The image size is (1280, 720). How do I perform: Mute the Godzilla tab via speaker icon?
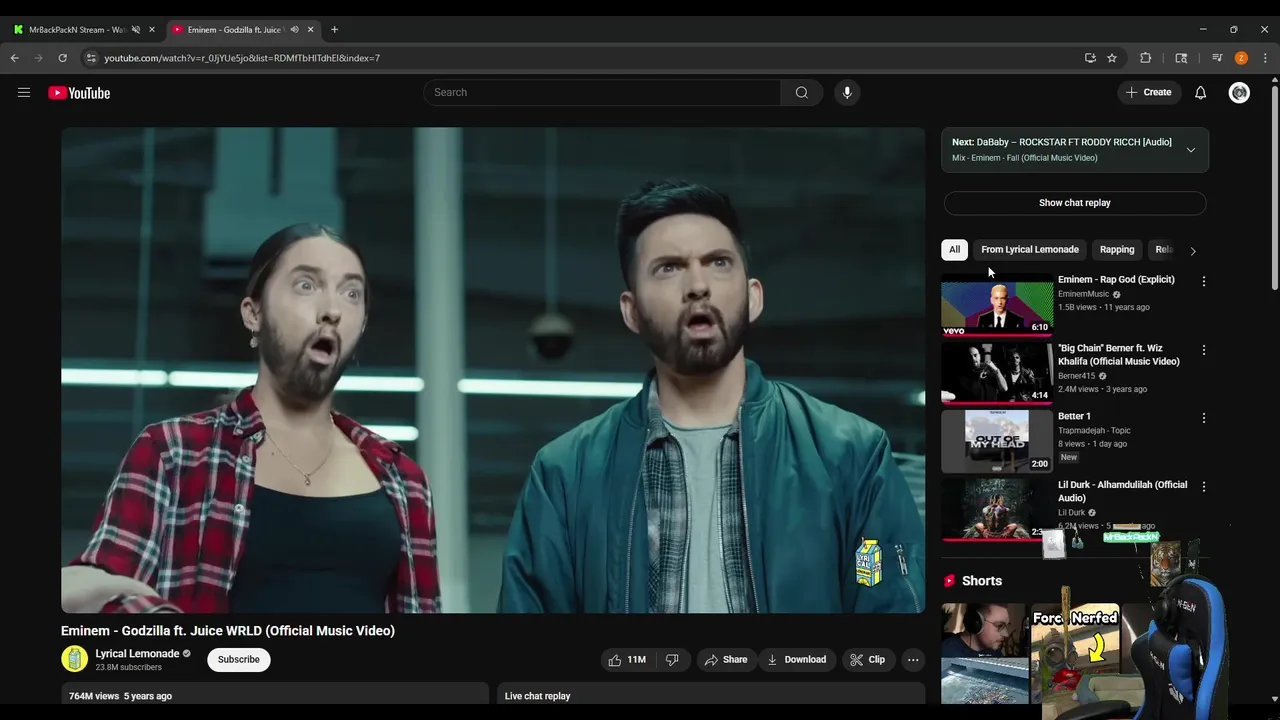coord(294,29)
